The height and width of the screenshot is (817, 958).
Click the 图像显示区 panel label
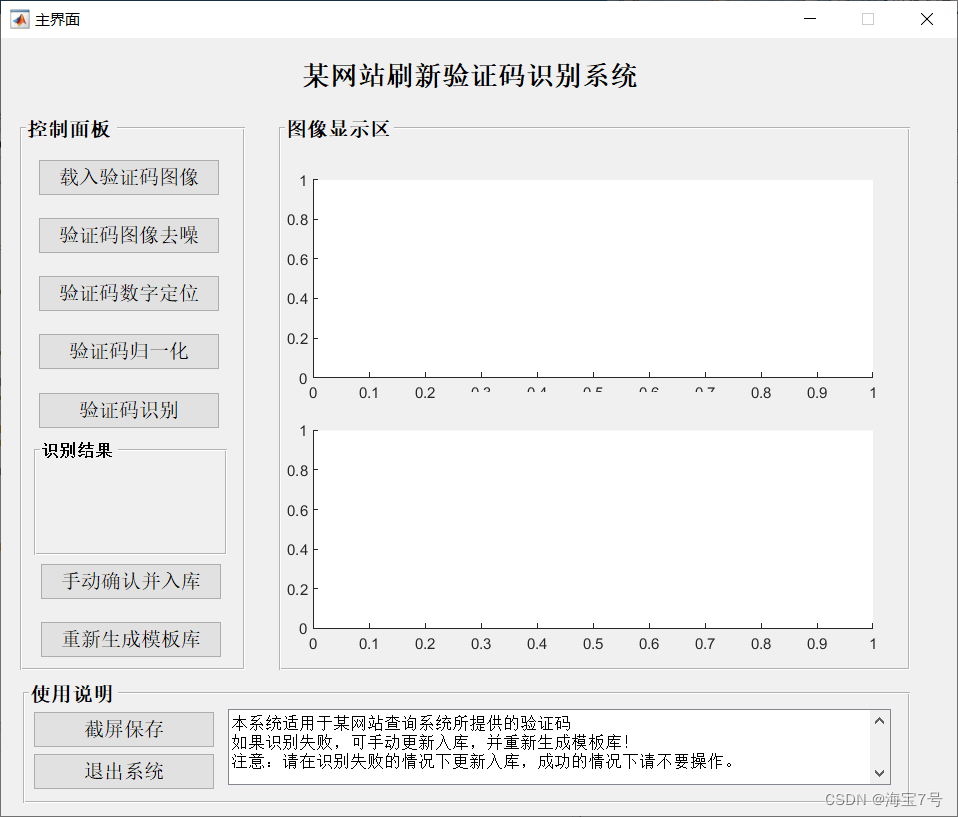click(338, 129)
